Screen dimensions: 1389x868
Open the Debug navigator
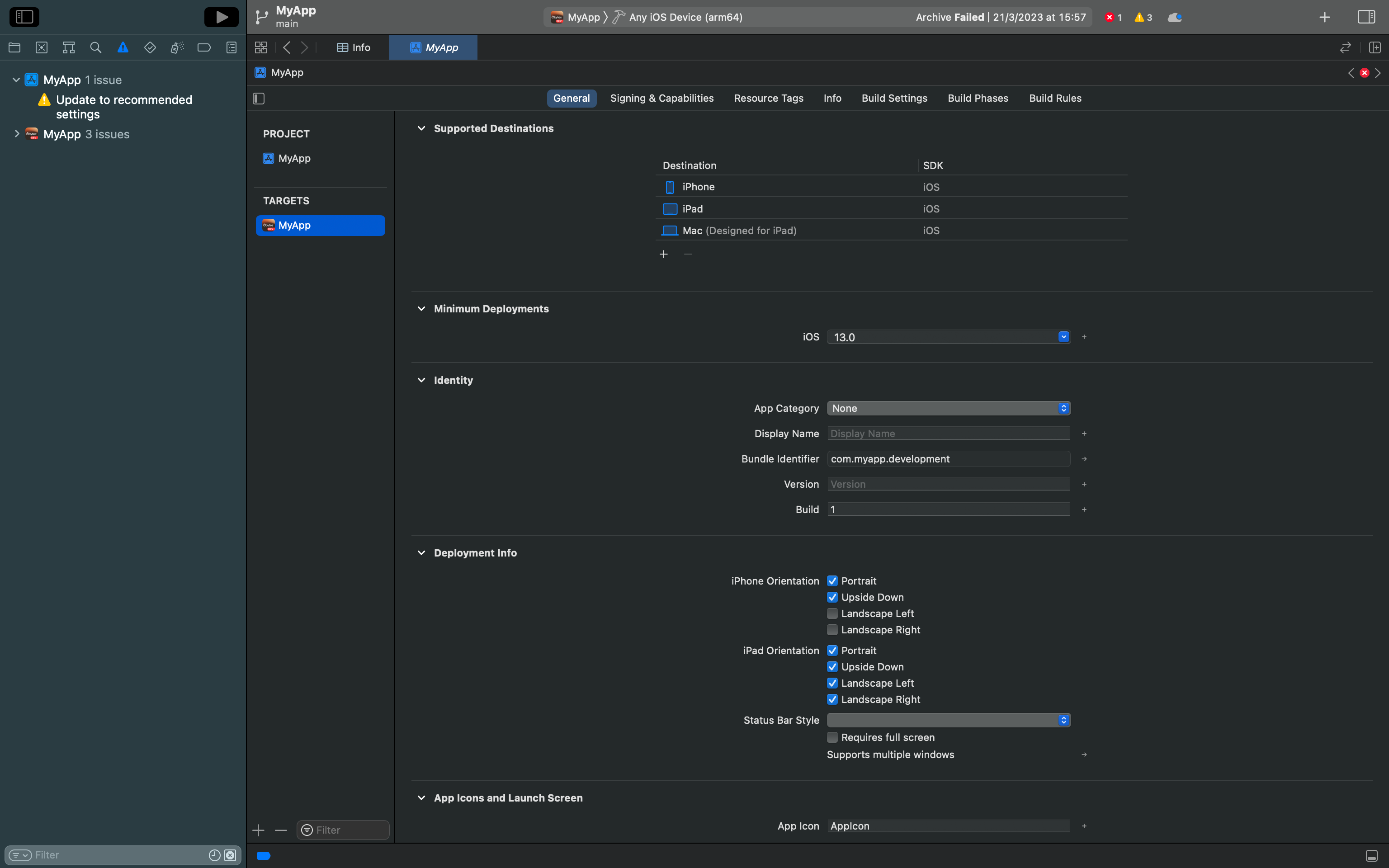(x=177, y=47)
